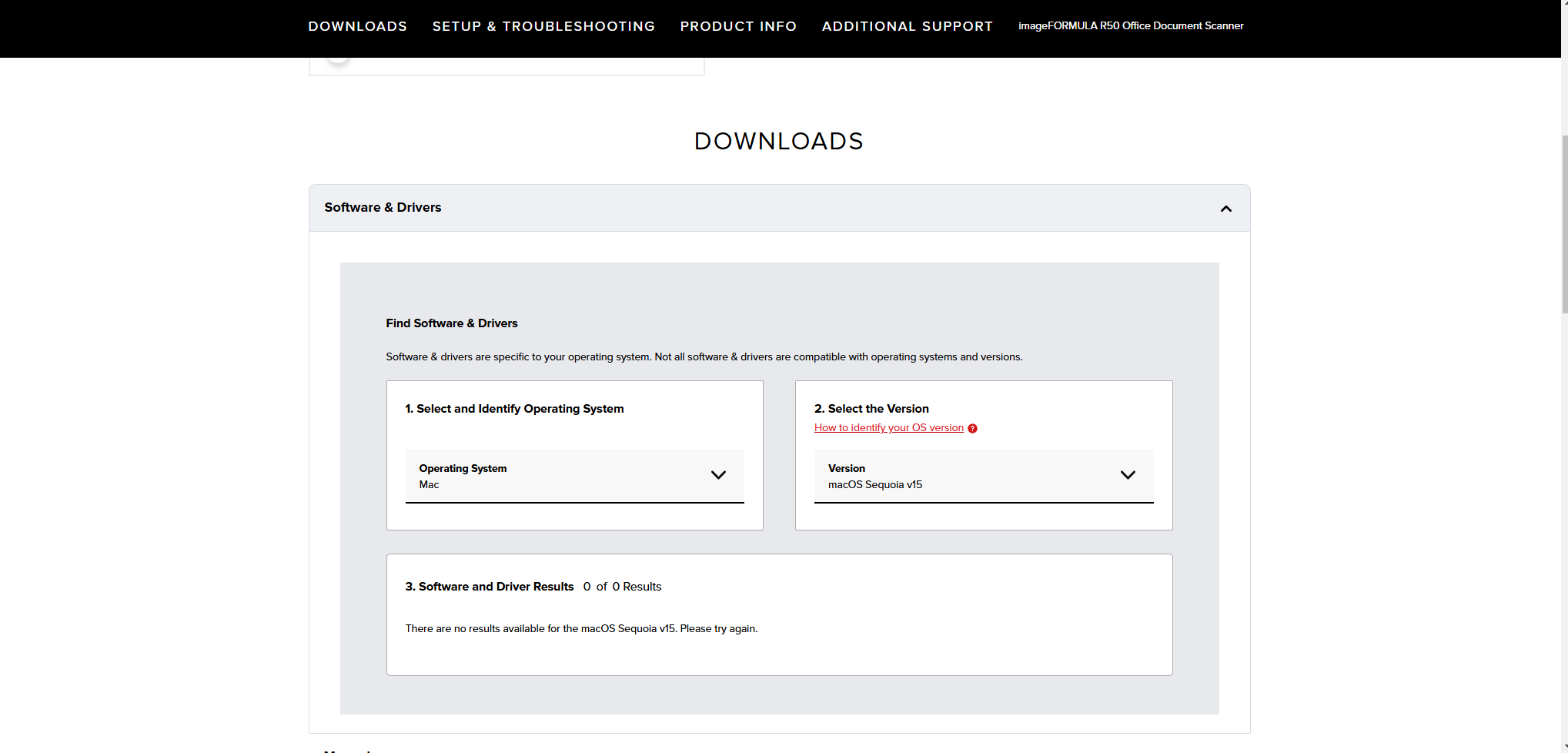Click the red question mark help icon
This screenshot has height=753, width=1568.
[x=972, y=429]
